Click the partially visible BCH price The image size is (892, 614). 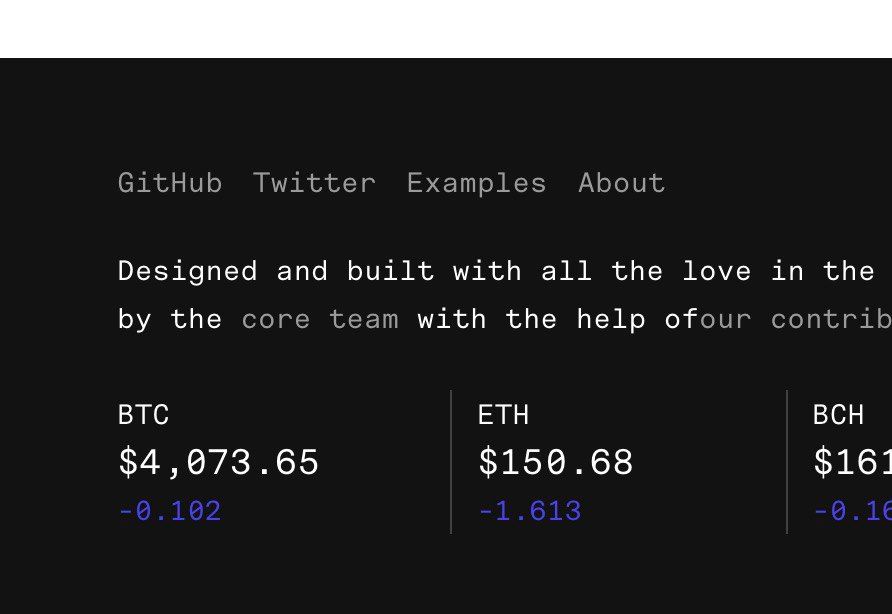(x=853, y=462)
